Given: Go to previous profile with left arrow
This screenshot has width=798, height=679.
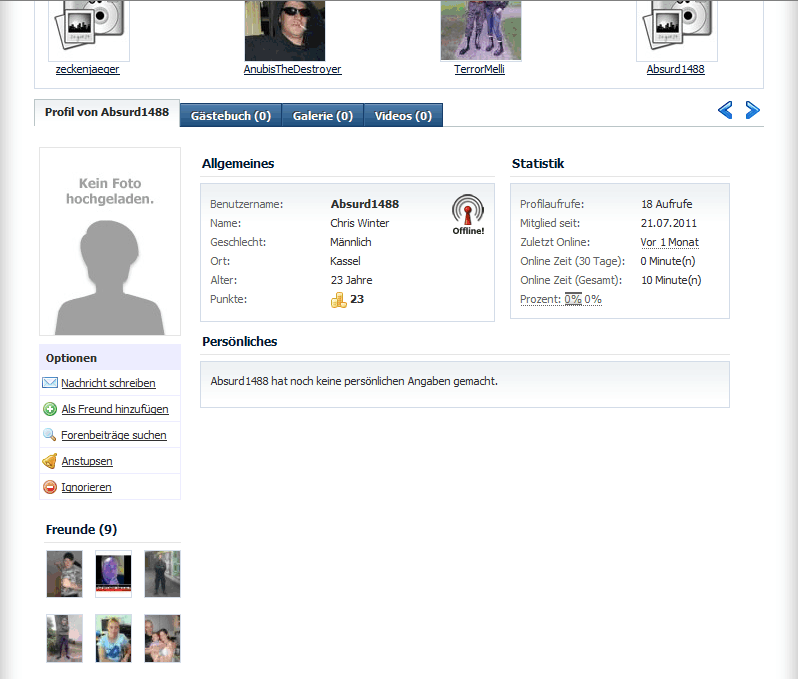Looking at the screenshot, I should pyautogui.click(x=725, y=110).
